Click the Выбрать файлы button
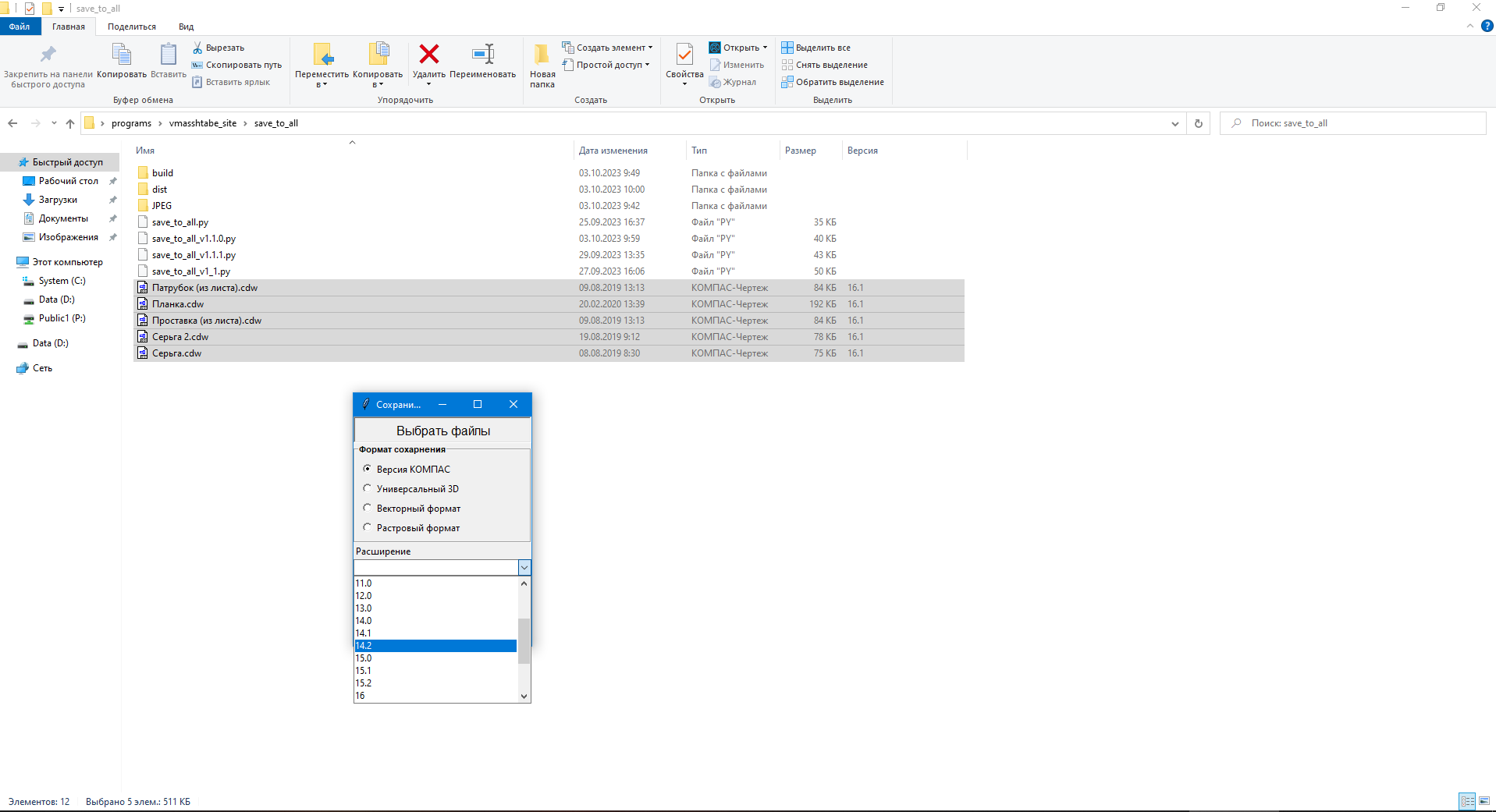 click(x=443, y=431)
